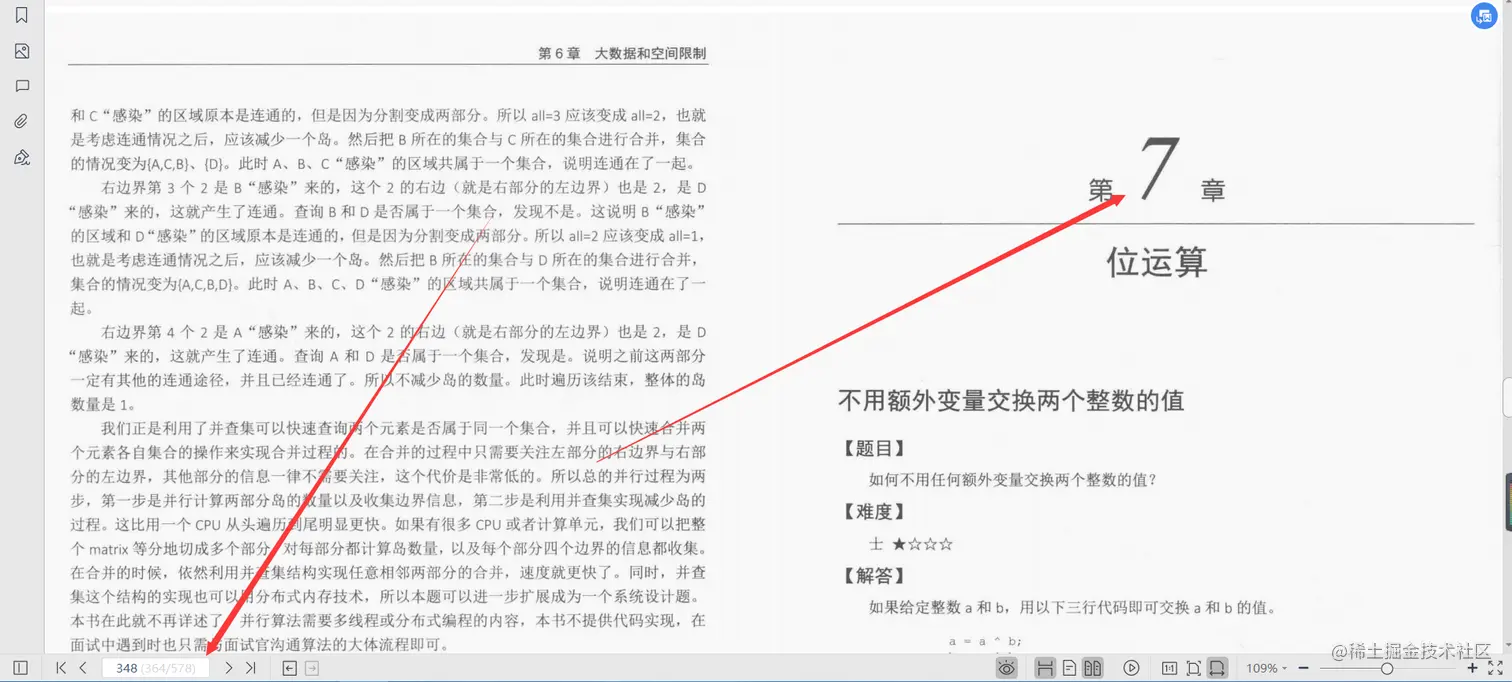Start presentation playback mode
This screenshot has height=682, width=1512.
coord(1130,667)
